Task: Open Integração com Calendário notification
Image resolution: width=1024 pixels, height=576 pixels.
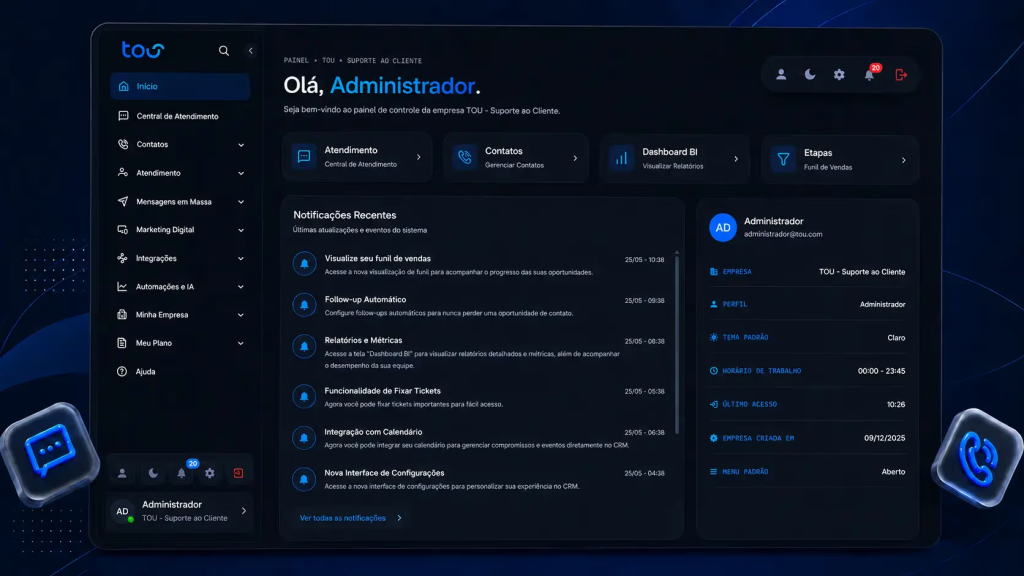Action: (x=479, y=438)
